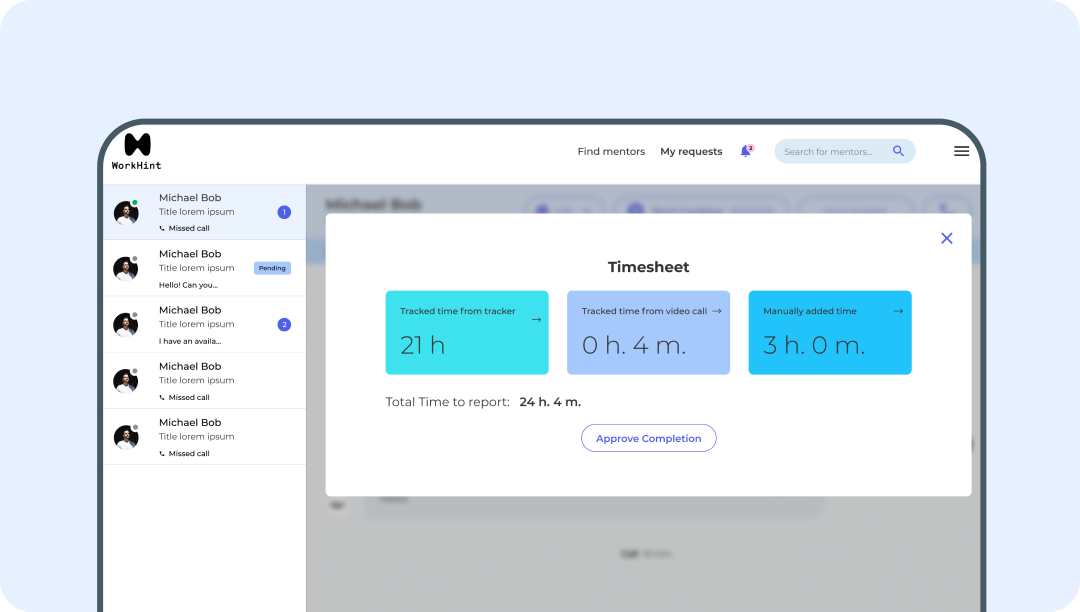
Task: Click arrow on Manually added time card
Action: 898,311
